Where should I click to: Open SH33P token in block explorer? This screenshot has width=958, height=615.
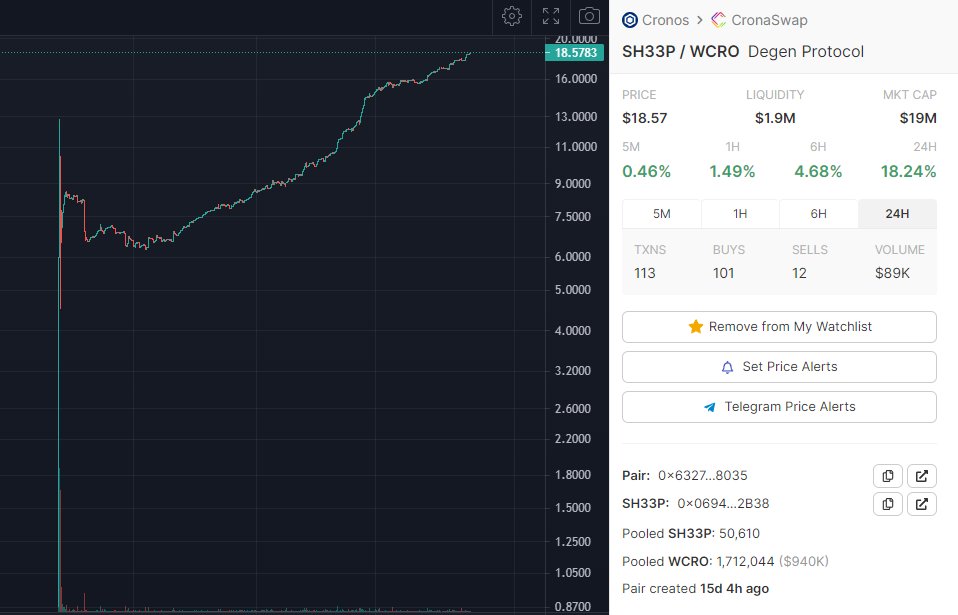[x=921, y=504]
